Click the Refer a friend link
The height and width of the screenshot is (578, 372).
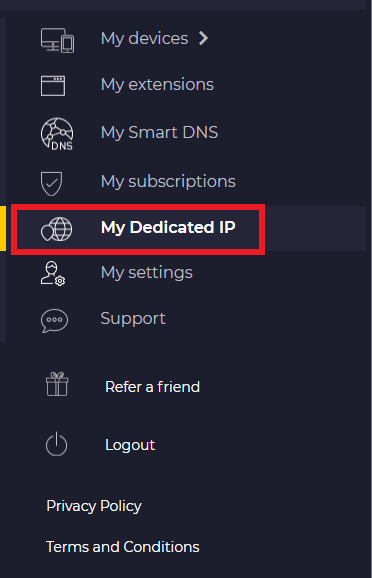[152, 387]
